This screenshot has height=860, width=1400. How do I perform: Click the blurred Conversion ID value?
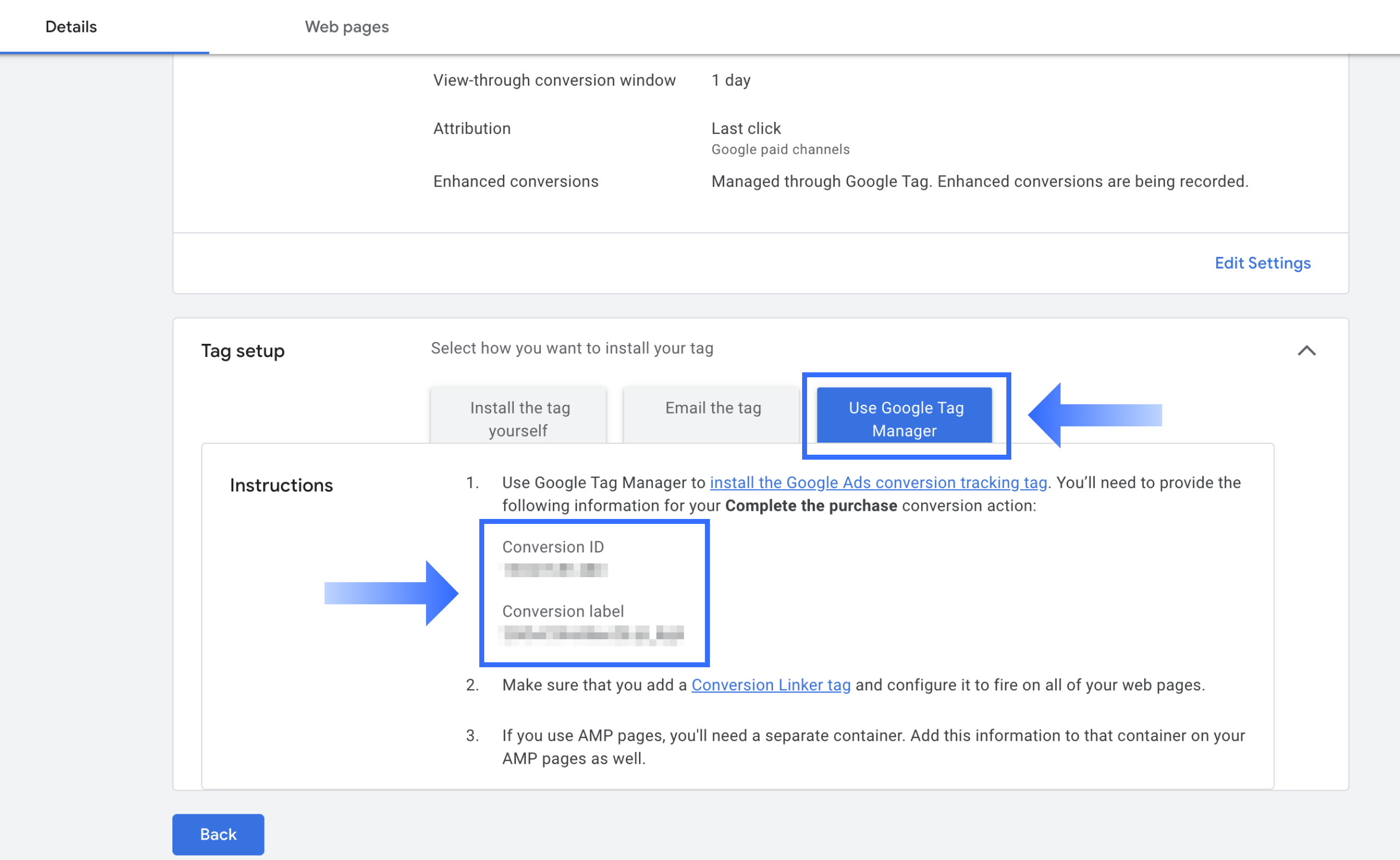(x=556, y=569)
